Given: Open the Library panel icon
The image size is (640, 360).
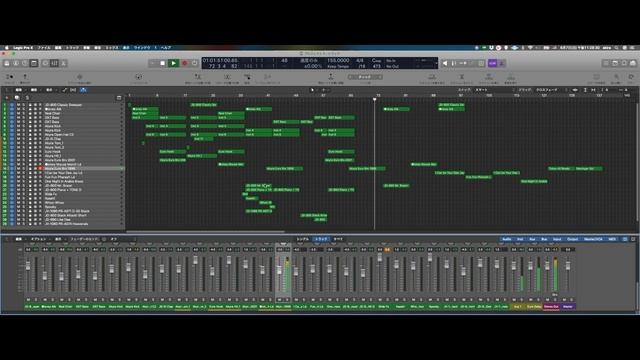Looking at the screenshot, I should 7,63.
